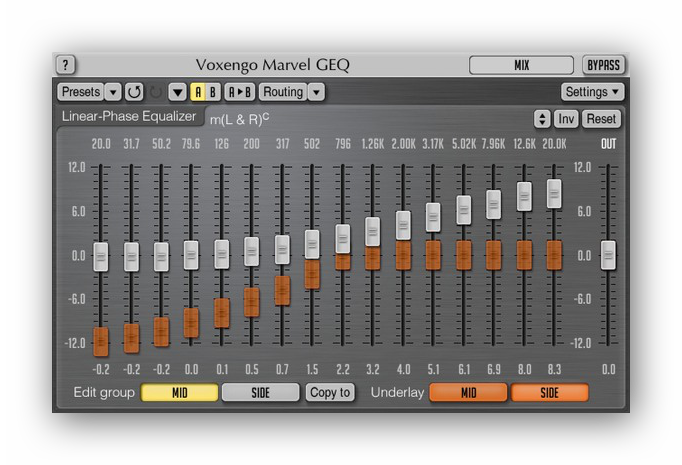Click the Inv button
Screen dimensions: 682x465
566,119
